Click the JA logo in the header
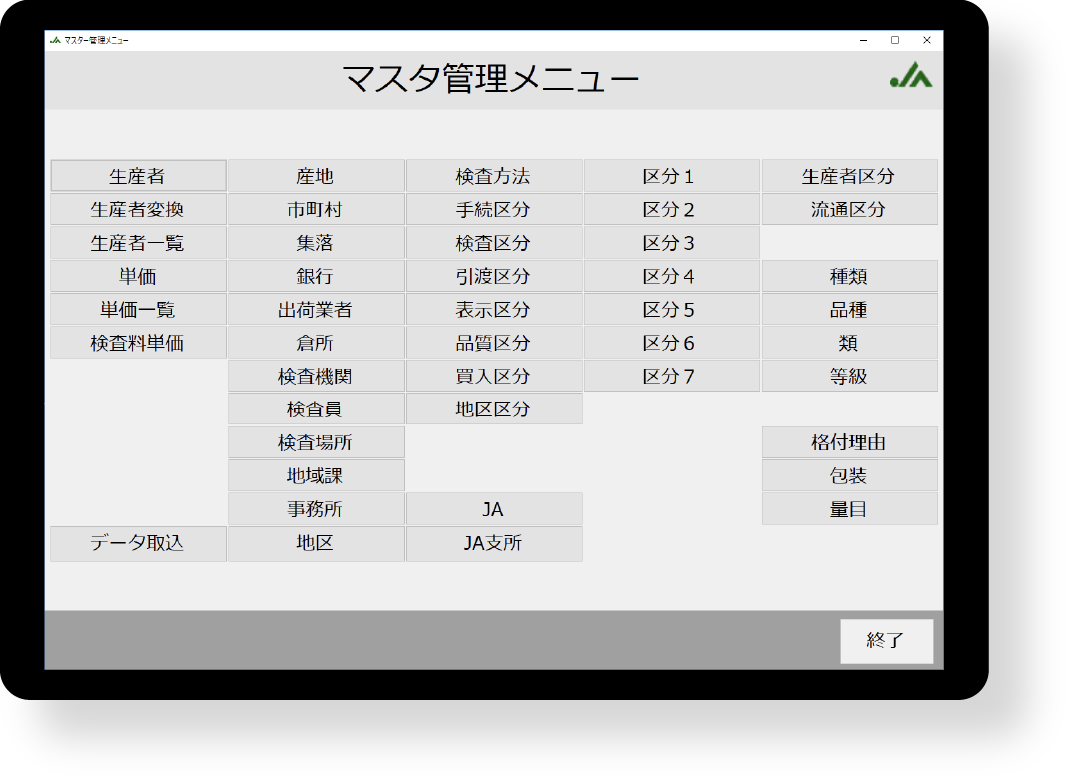Screen dimensions: 1066x776 [910, 76]
